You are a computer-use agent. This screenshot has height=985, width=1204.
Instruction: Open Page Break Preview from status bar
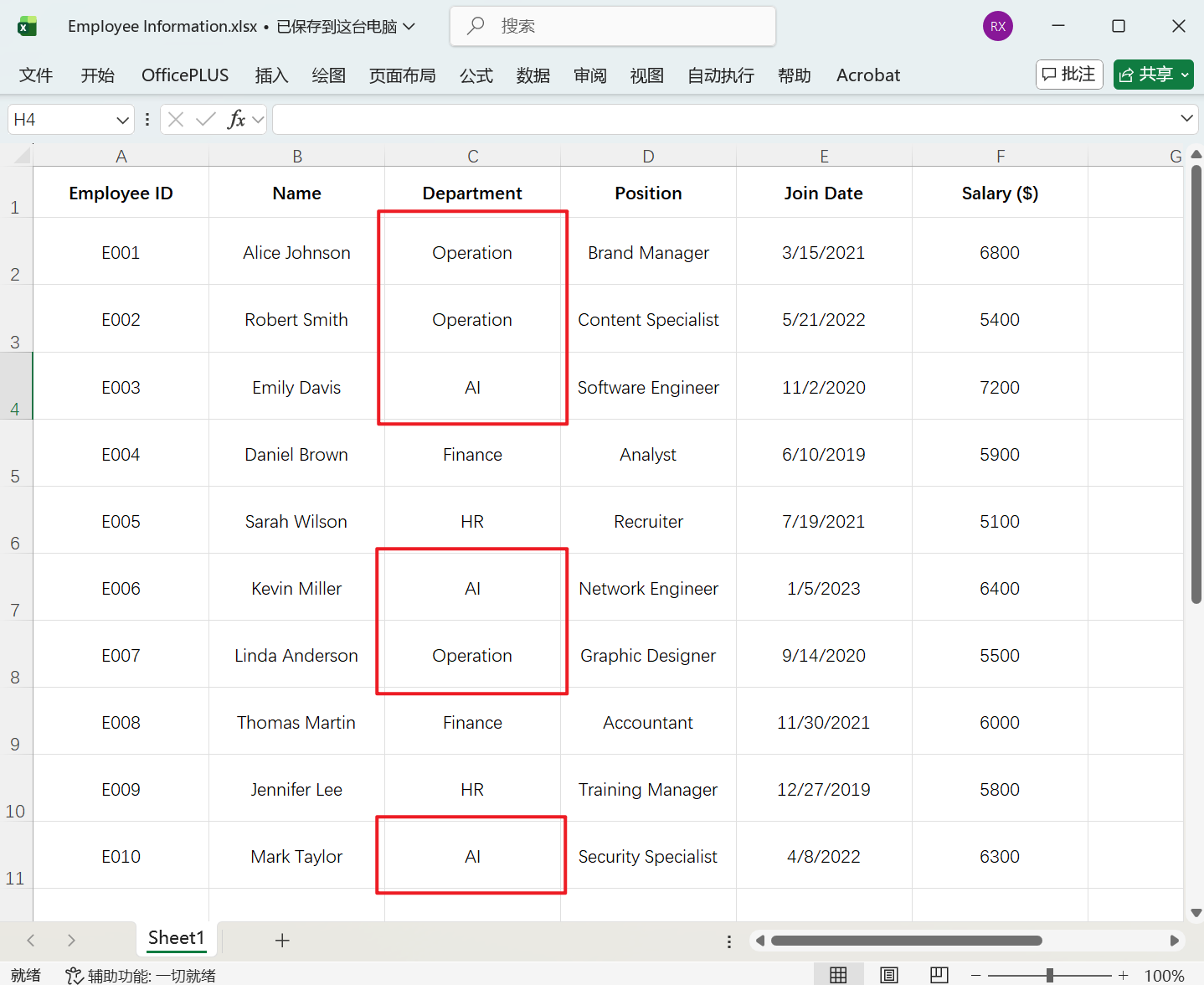[939, 974]
